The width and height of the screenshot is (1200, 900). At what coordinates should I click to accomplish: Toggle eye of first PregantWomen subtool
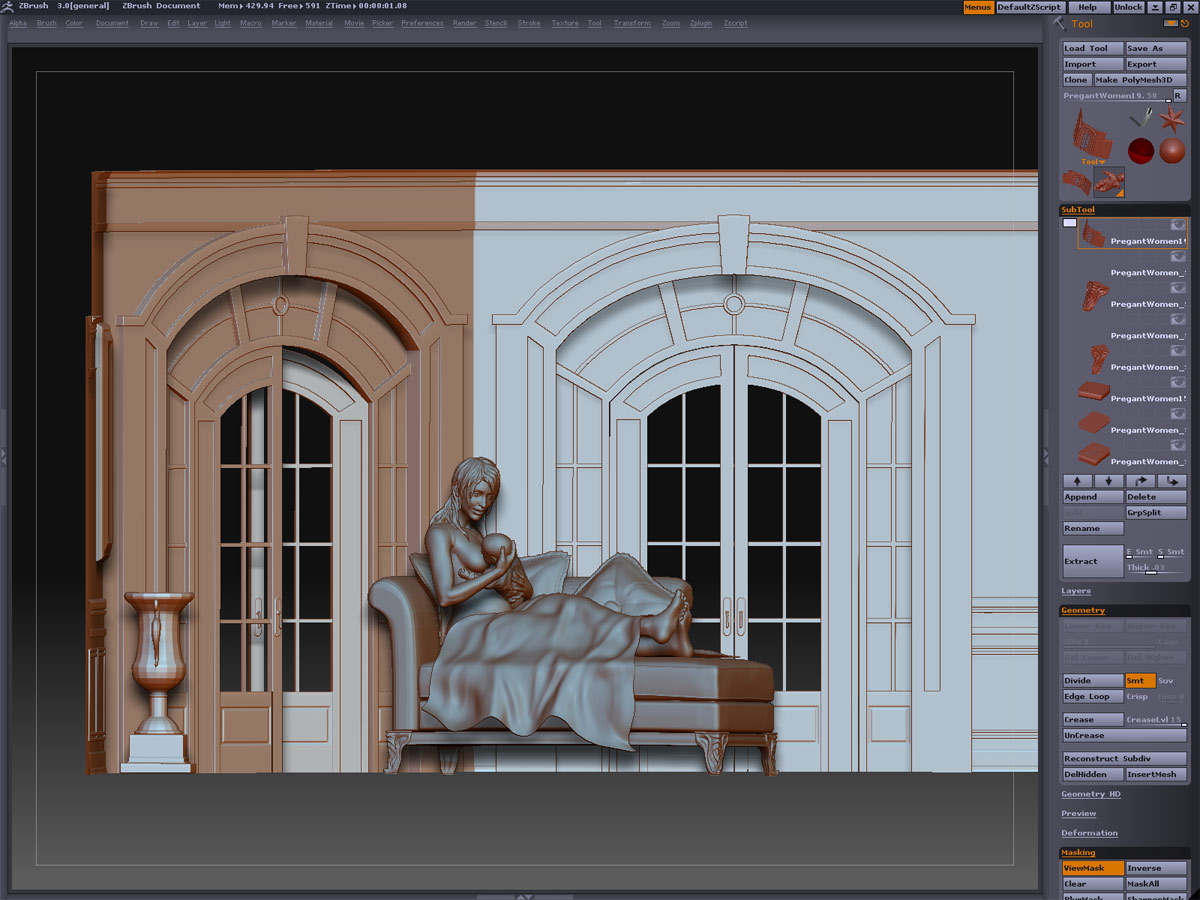coord(1178,226)
